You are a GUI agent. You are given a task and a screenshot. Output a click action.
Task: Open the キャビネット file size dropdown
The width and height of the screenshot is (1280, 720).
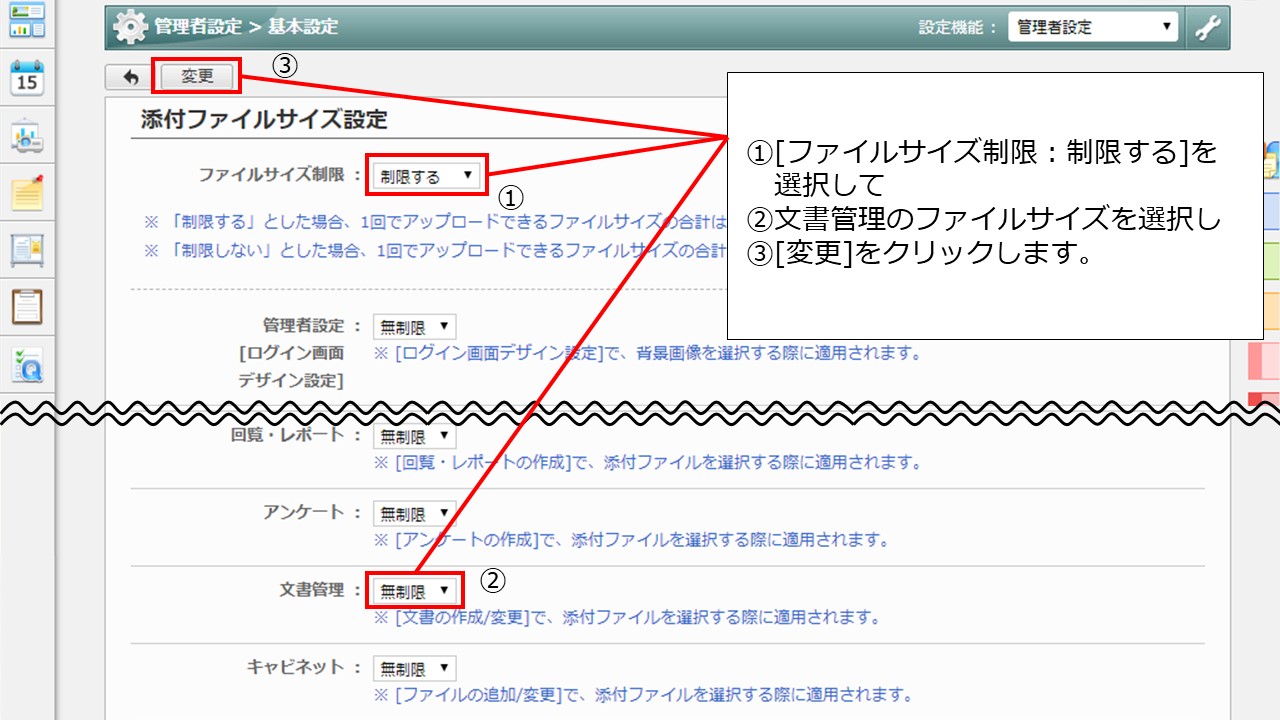[x=414, y=669]
